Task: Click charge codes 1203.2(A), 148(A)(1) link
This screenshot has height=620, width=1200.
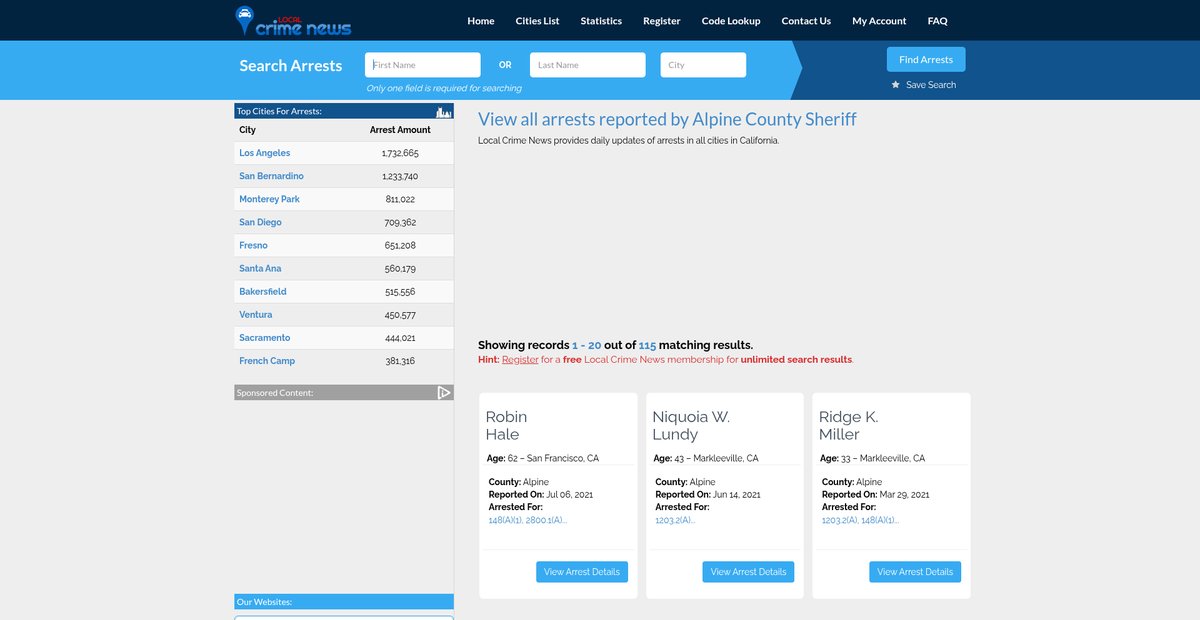Action: click(860, 520)
